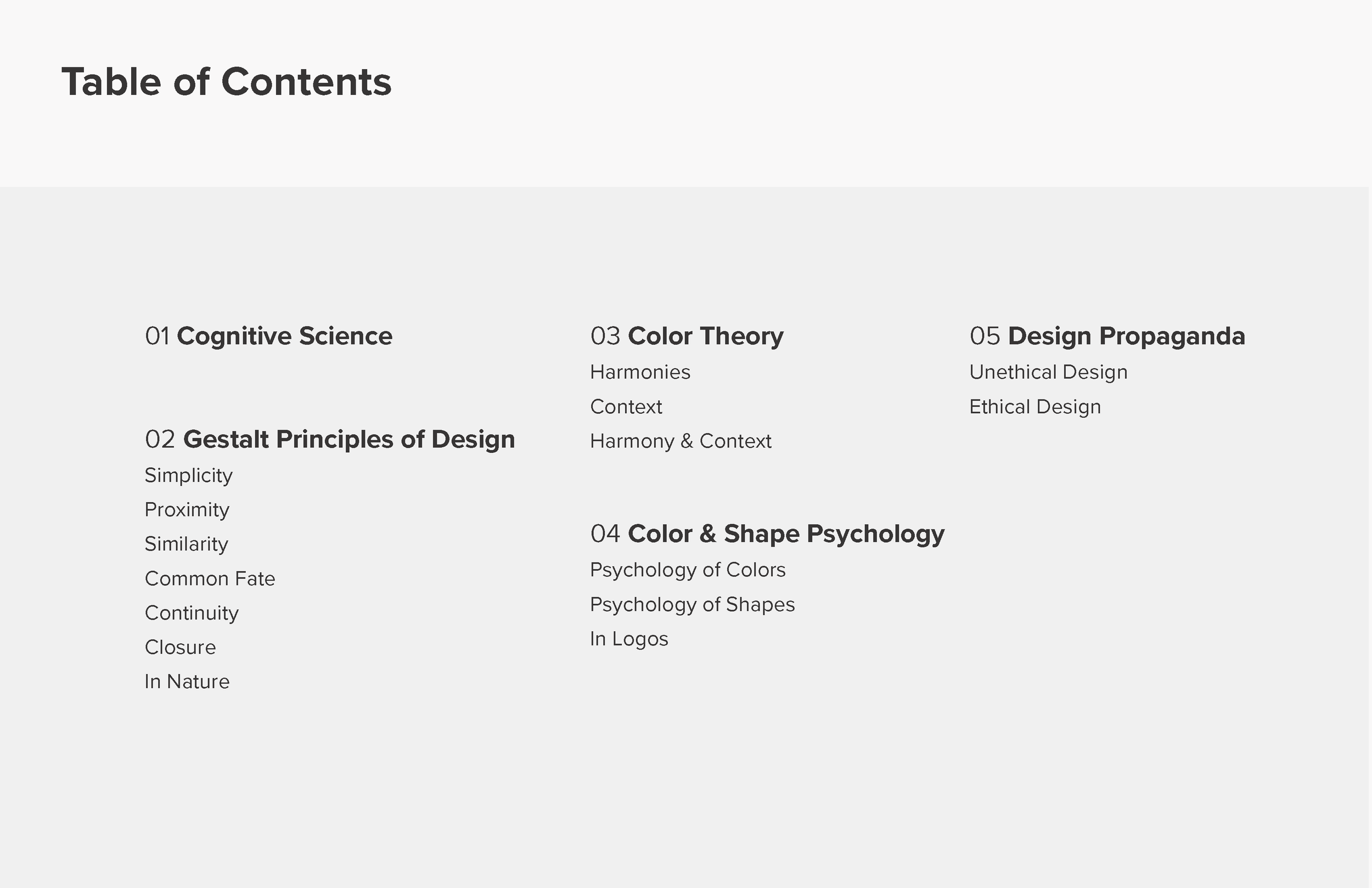Screen dimensions: 1372x888
Task: Open the 03 Color Theory chapter
Action: (687, 336)
